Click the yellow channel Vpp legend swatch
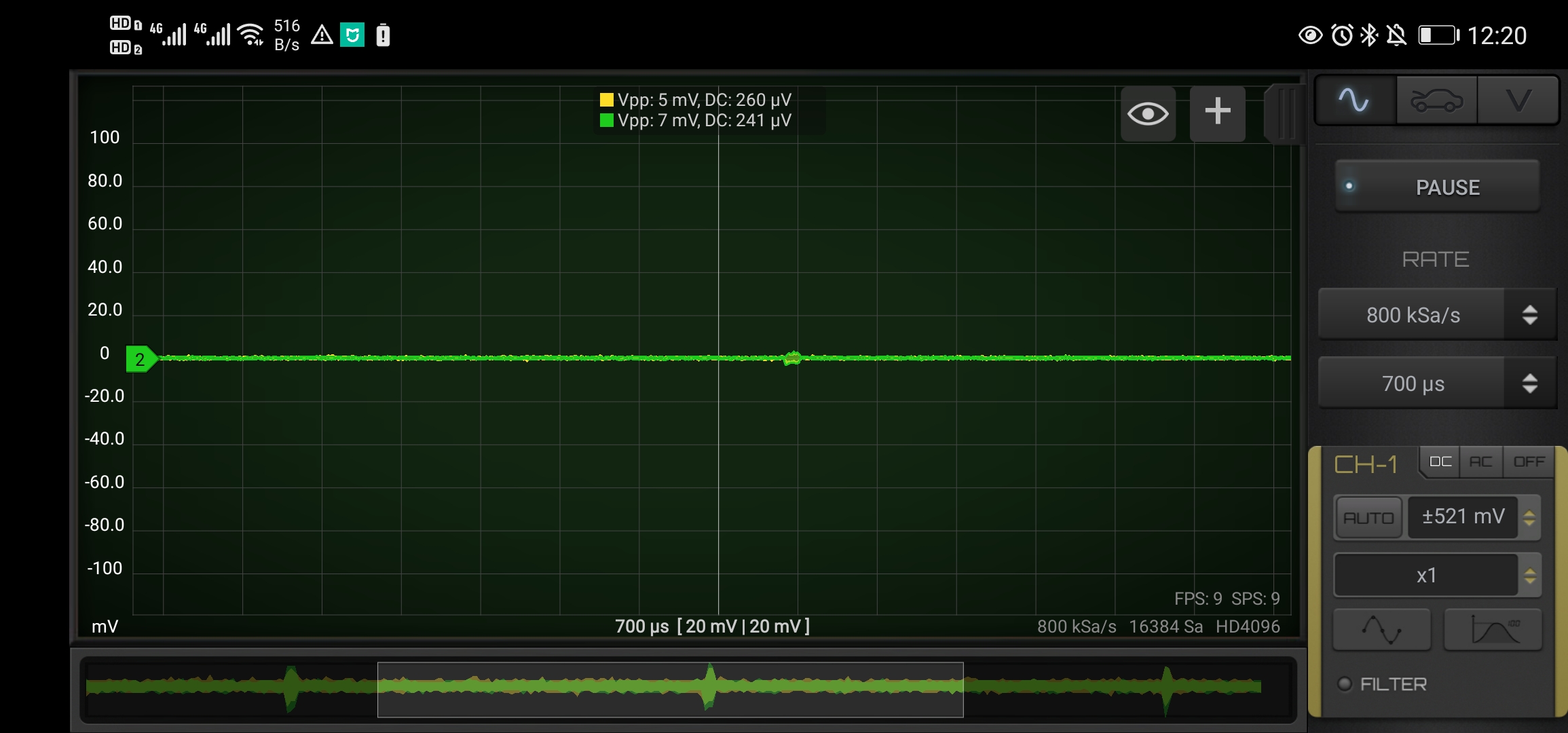Image resolution: width=1568 pixels, height=733 pixels. point(607,100)
